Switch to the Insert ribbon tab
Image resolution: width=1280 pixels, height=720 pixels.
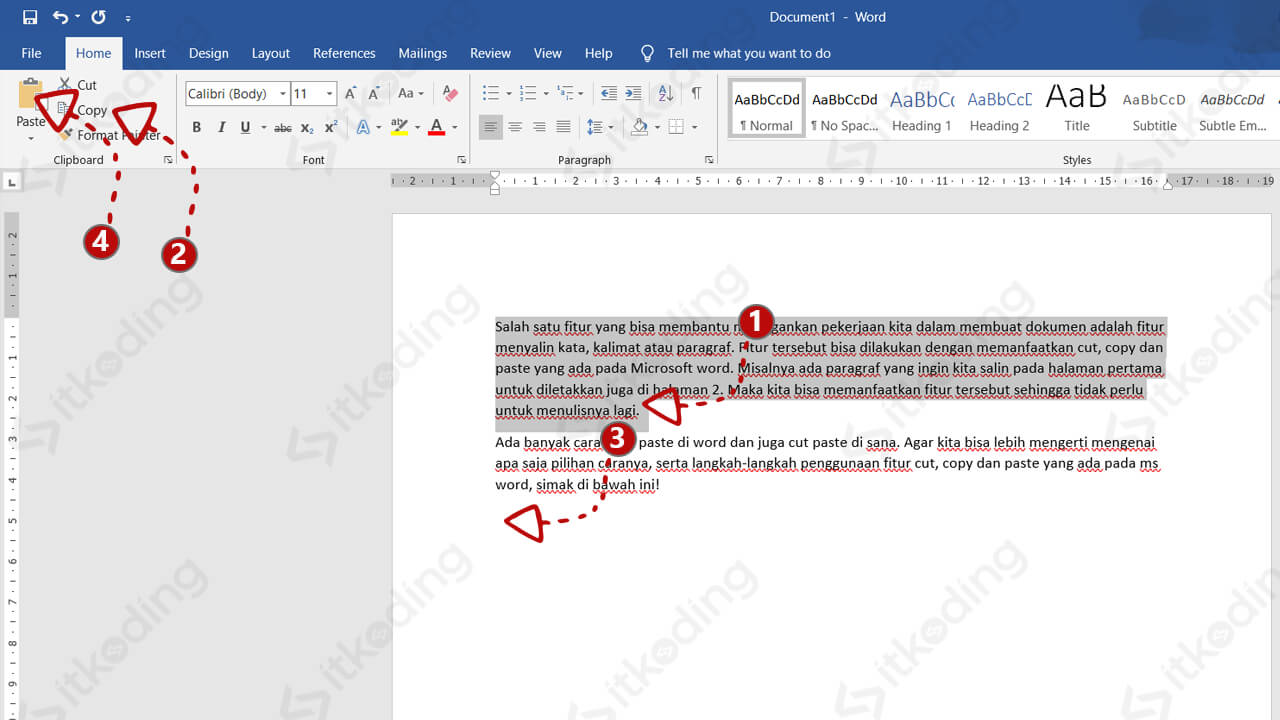coord(149,53)
